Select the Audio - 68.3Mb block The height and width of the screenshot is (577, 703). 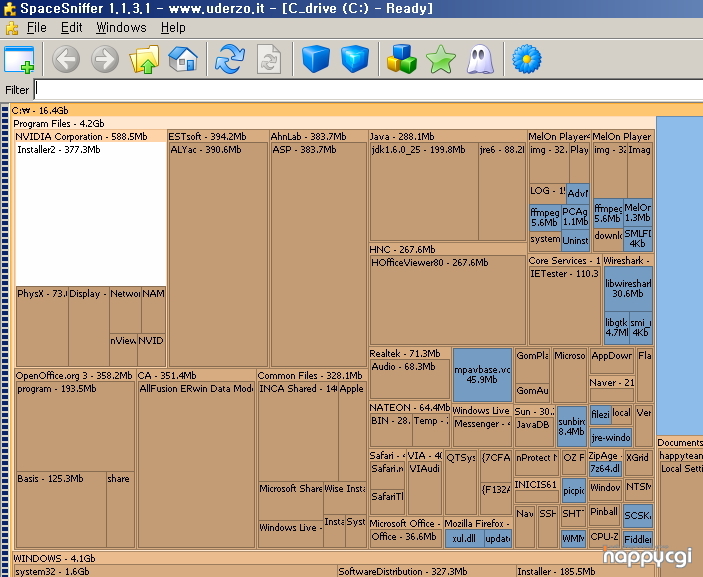(x=410, y=379)
